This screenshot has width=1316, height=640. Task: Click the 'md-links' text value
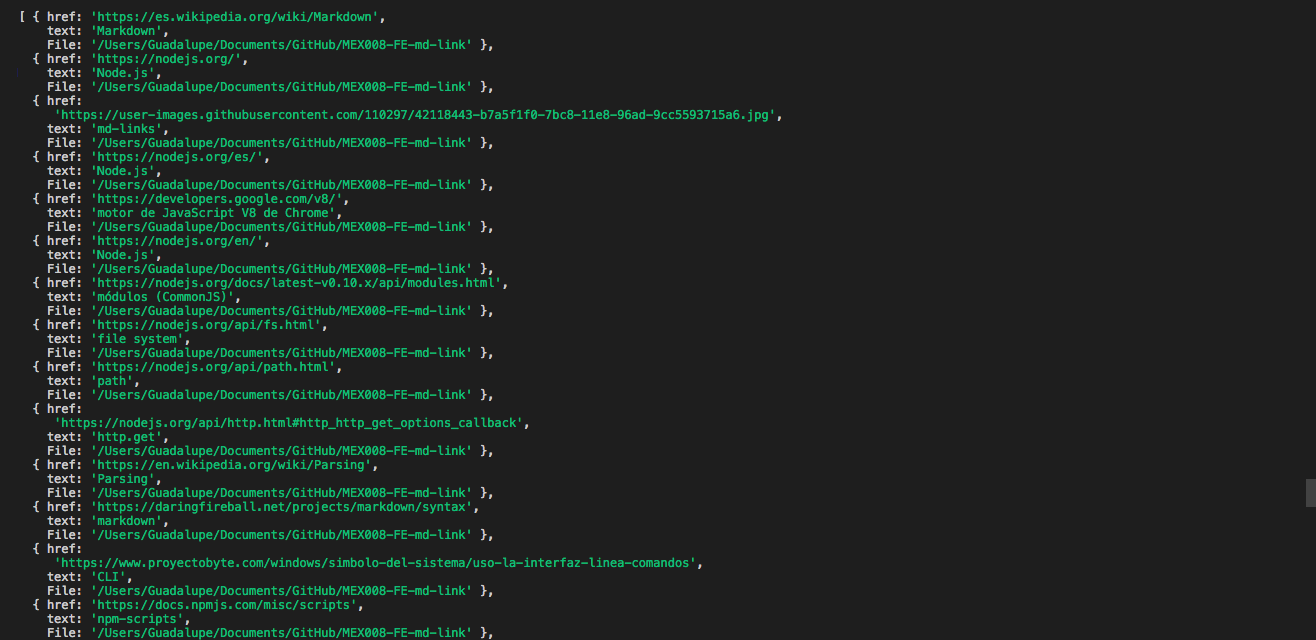127,129
